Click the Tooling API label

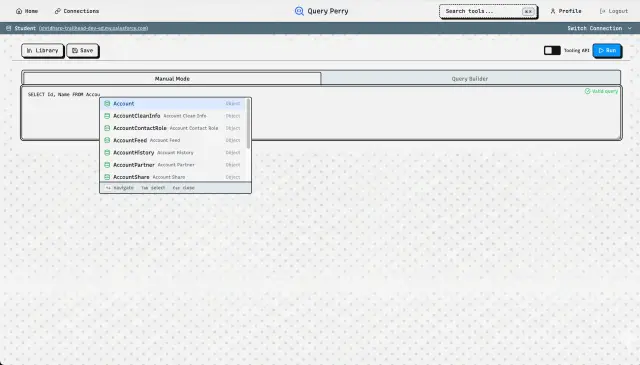577,50
